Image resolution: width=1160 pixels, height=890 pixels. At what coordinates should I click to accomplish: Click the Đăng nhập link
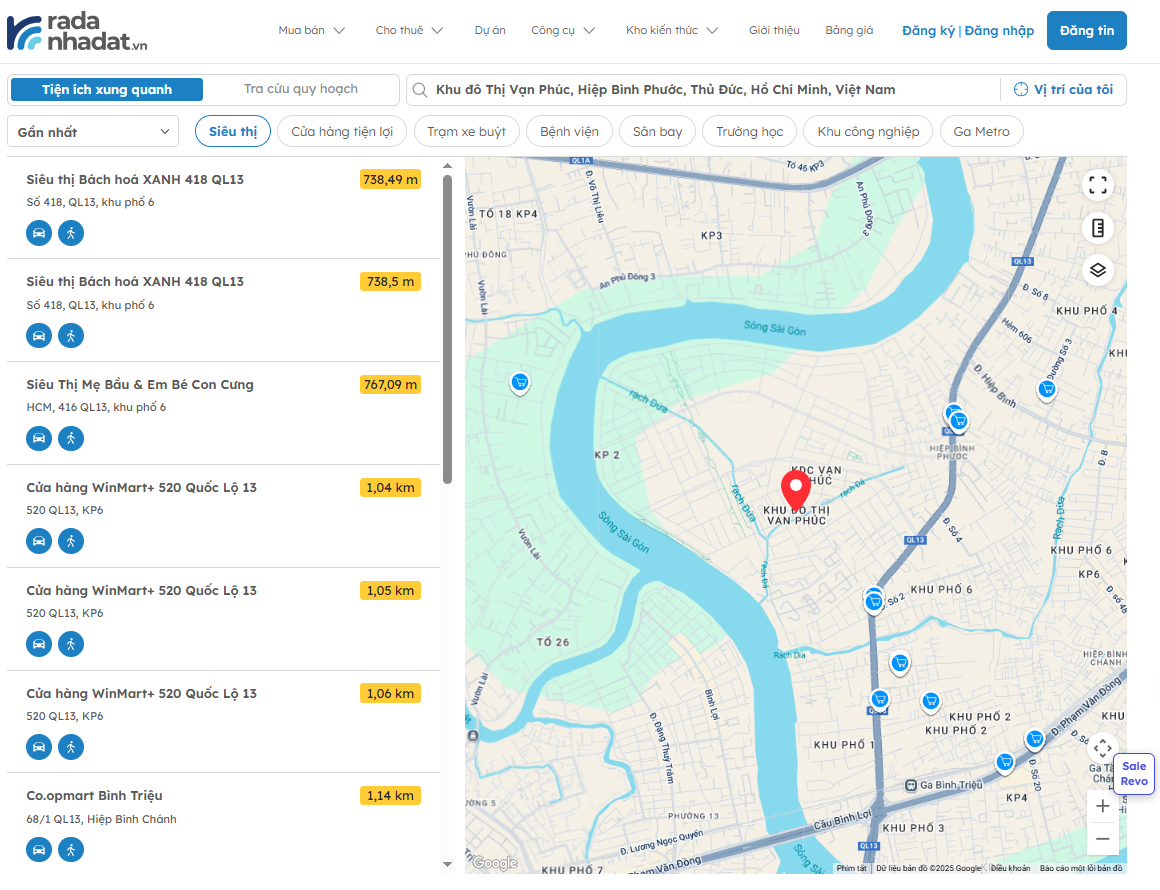coord(999,30)
